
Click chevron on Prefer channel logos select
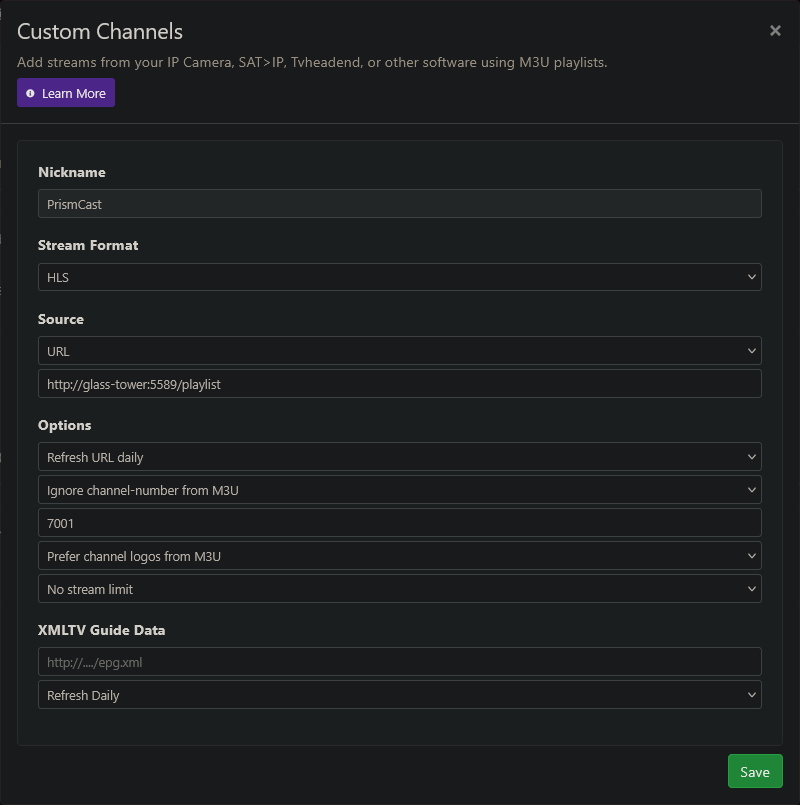pos(751,556)
